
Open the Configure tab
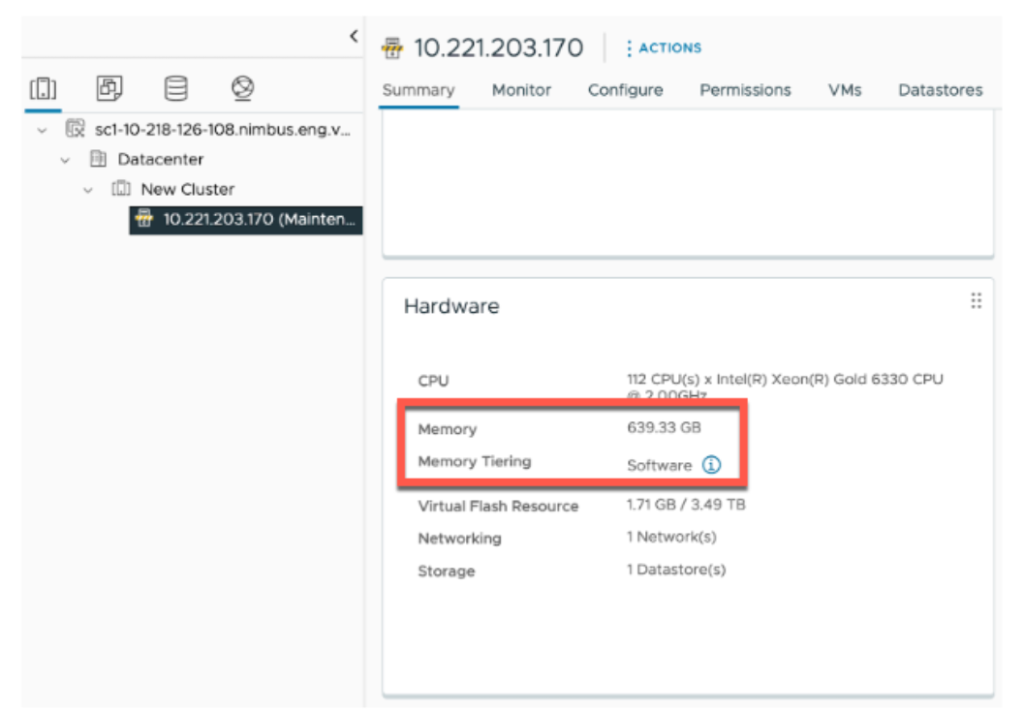pos(625,90)
